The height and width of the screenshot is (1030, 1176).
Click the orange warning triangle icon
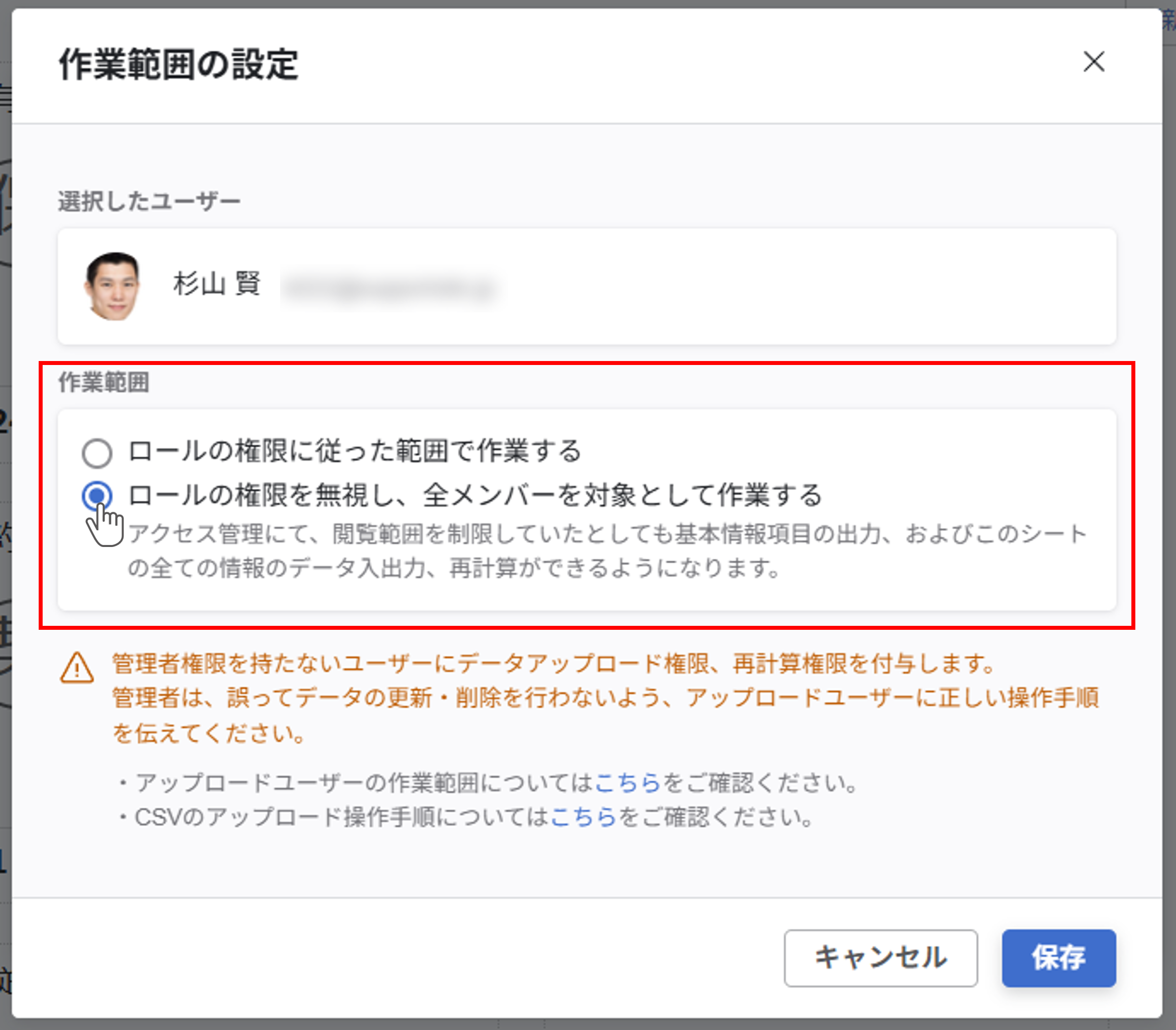point(77,668)
